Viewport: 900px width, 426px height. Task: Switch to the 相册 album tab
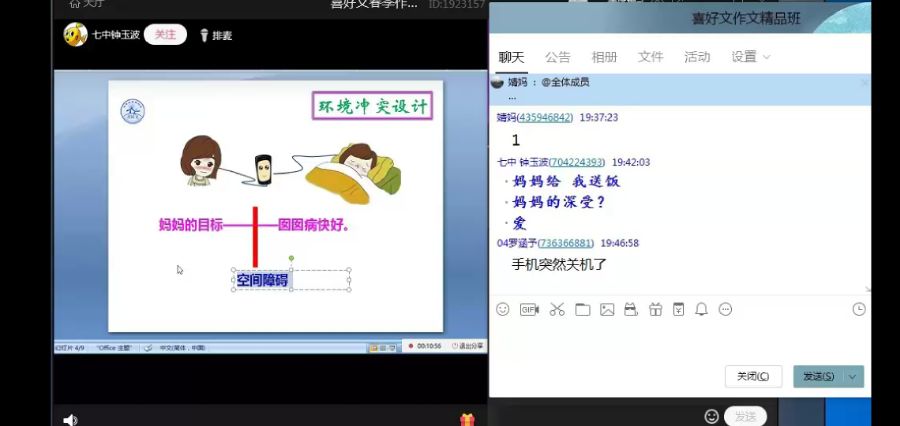pyautogui.click(x=604, y=57)
